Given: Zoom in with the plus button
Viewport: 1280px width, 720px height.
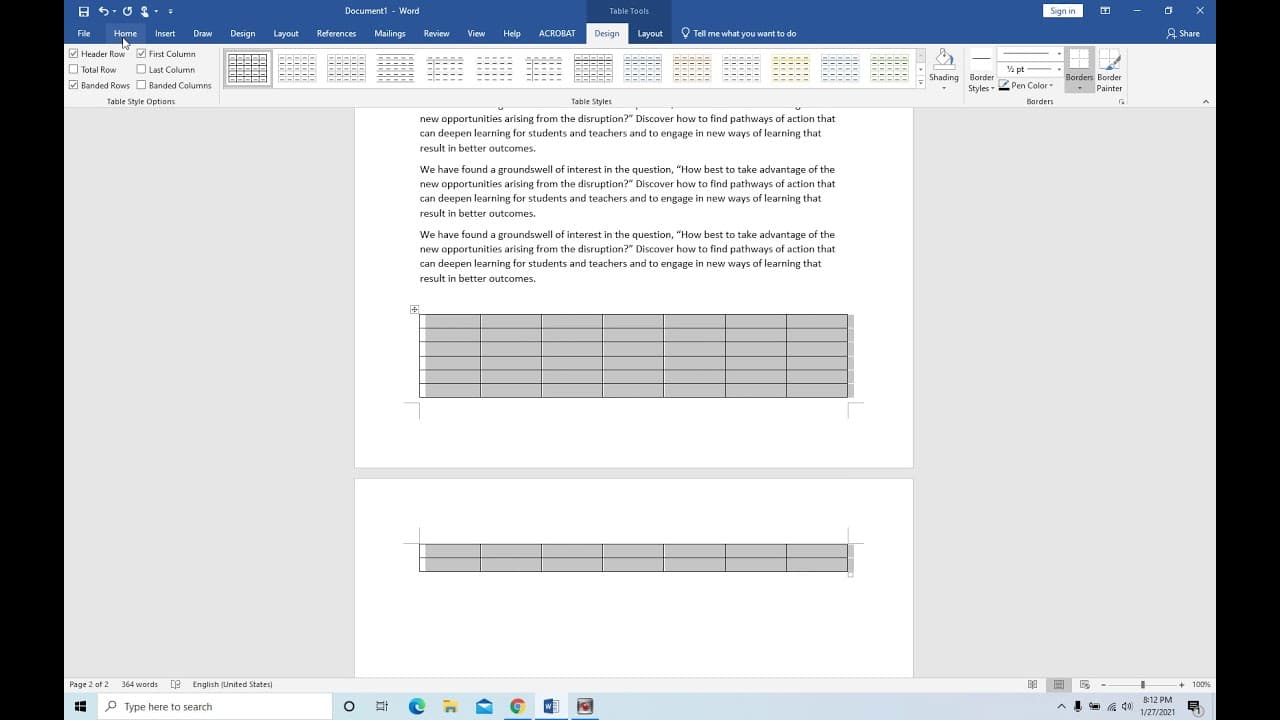Looking at the screenshot, I should [x=1181, y=684].
